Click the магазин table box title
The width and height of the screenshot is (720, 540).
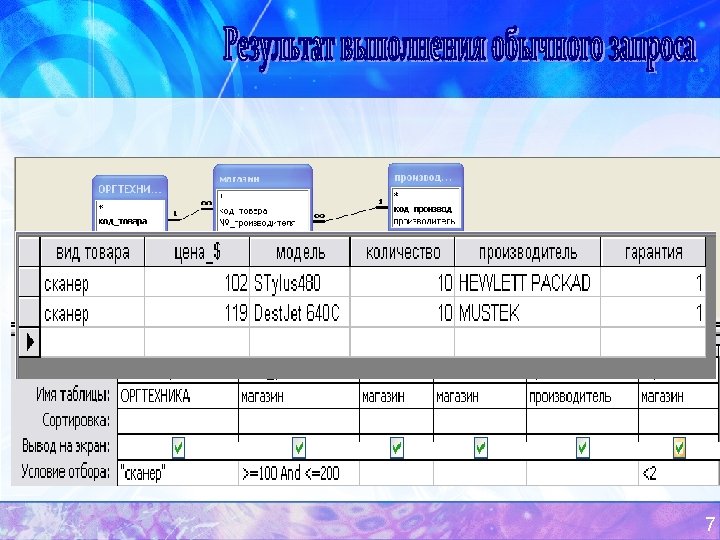coord(263,179)
